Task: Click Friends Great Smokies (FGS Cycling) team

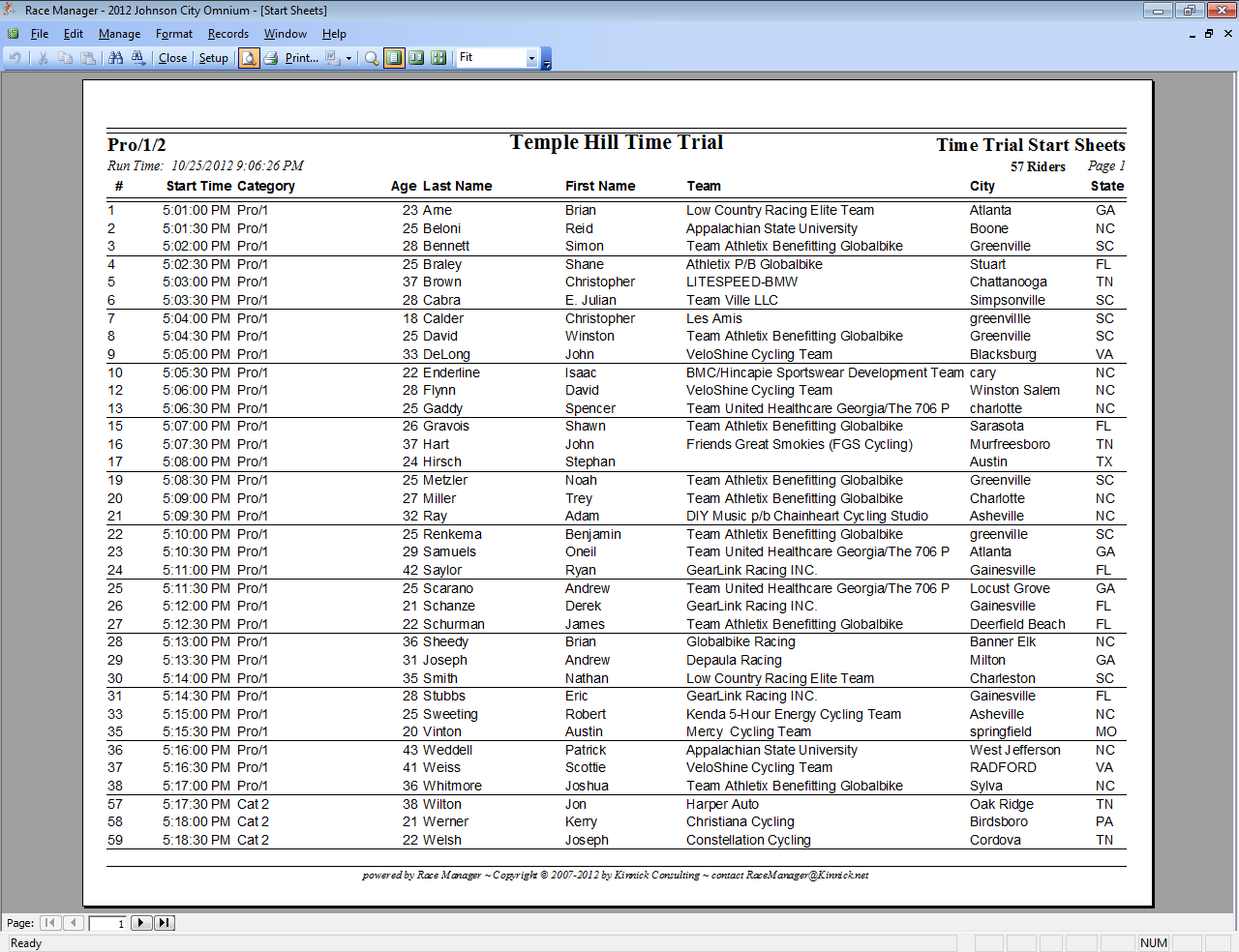Action: tap(800, 444)
